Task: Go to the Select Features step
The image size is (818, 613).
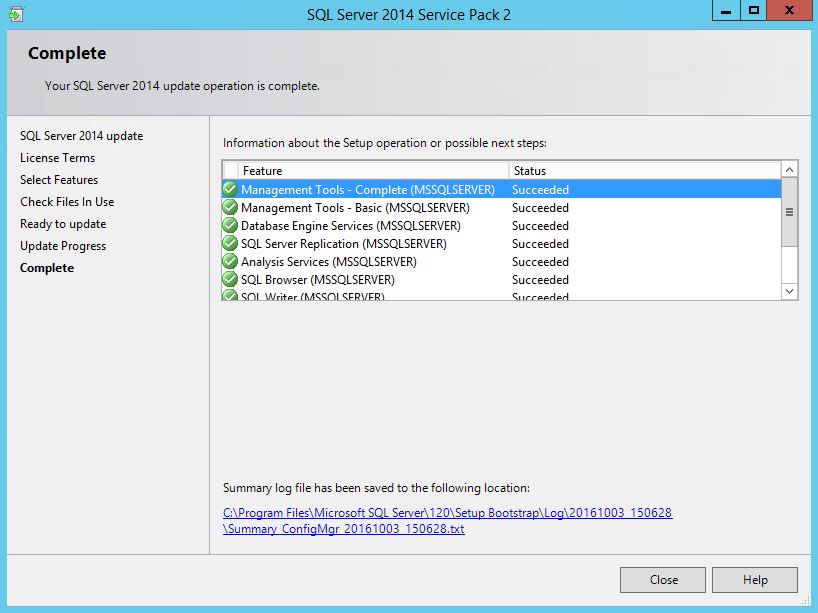Action: pos(59,180)
